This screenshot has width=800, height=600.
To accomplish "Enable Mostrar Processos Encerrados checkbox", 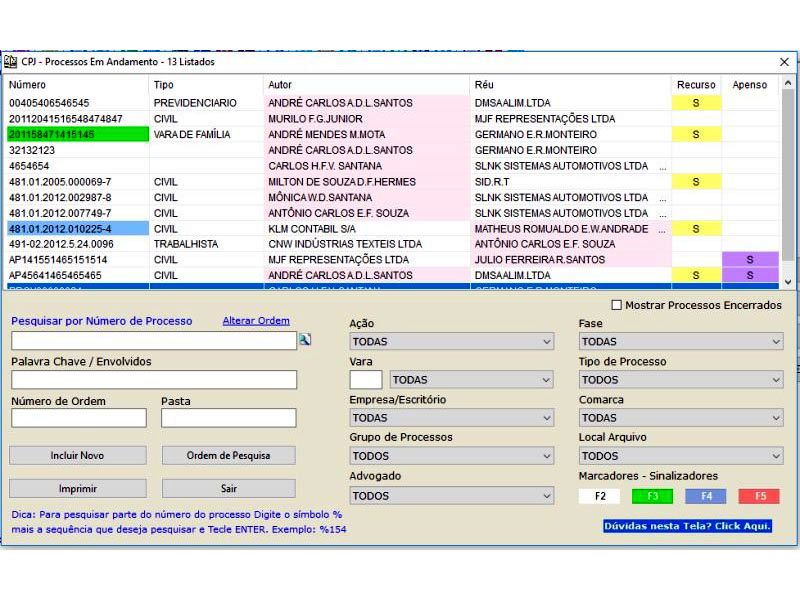I will [x=616, y=305].
